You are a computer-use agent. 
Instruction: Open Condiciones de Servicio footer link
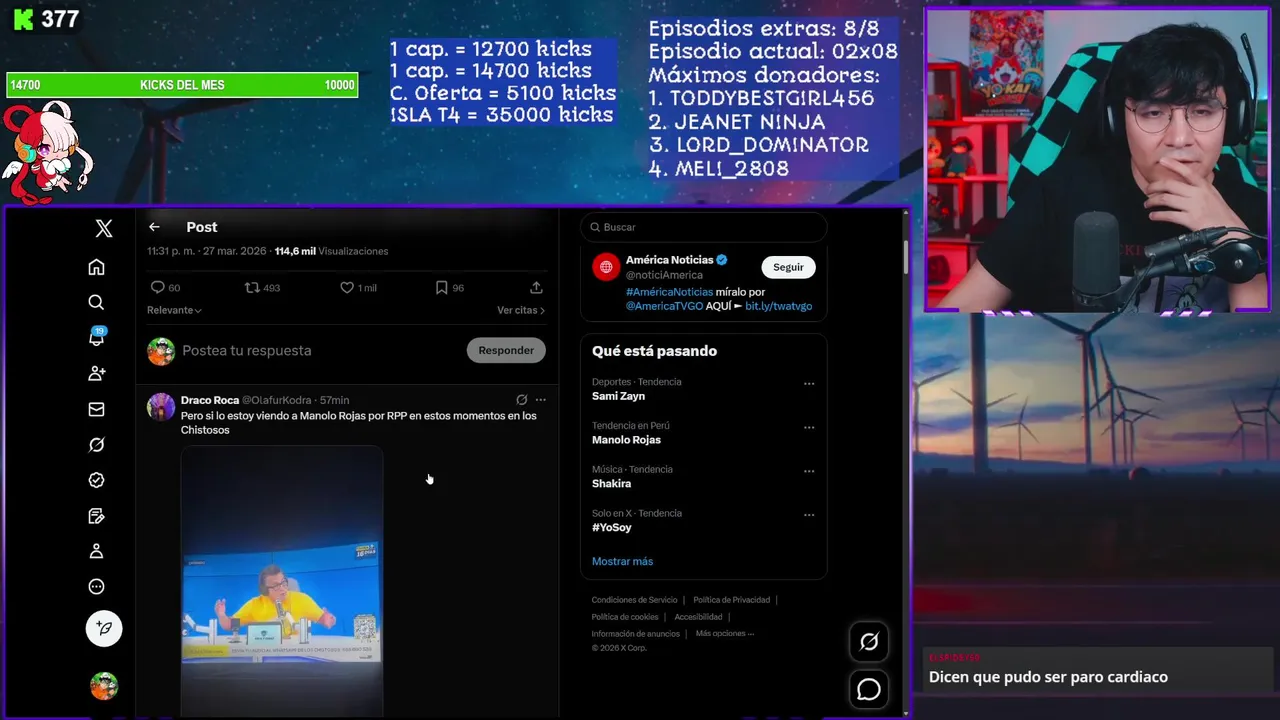[634, 600]
